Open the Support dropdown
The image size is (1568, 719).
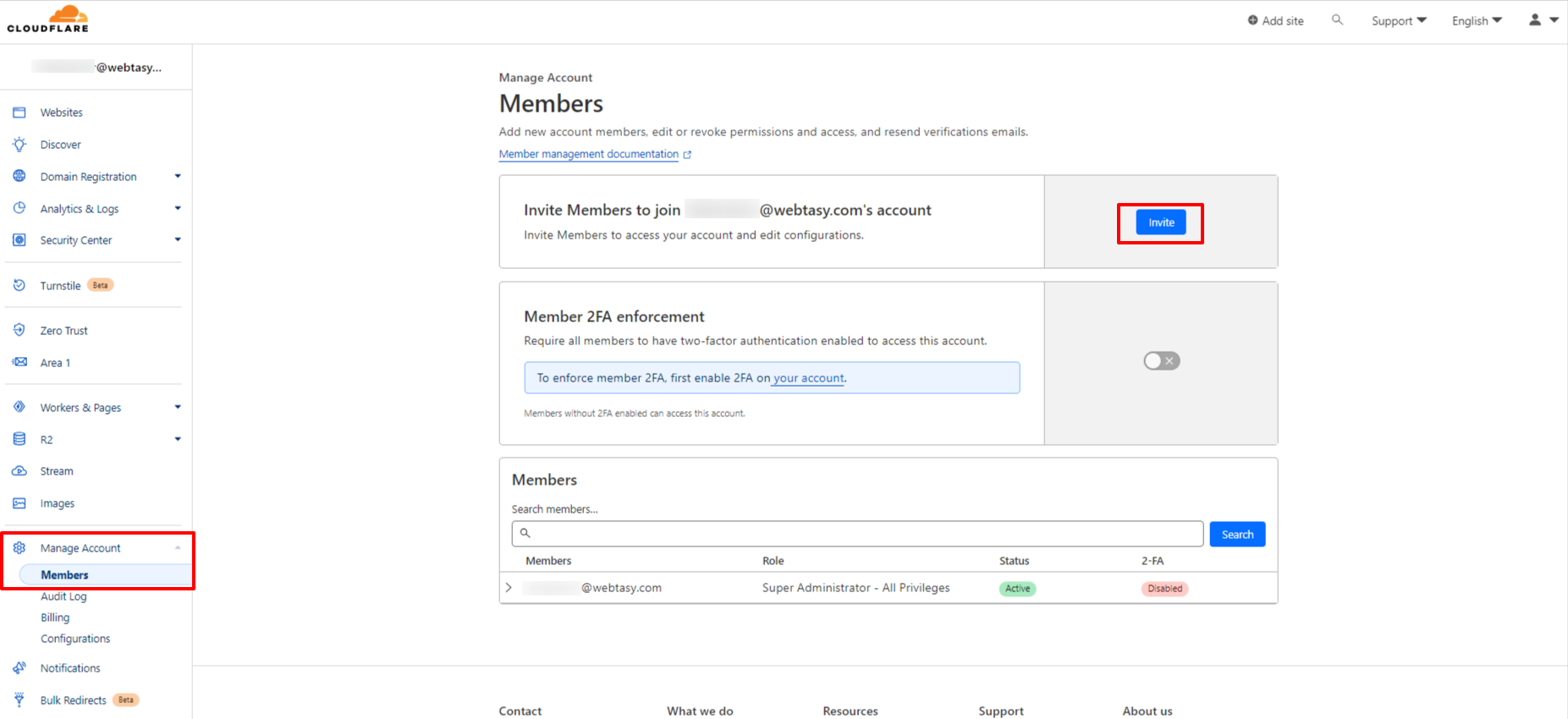(1399, 20)
